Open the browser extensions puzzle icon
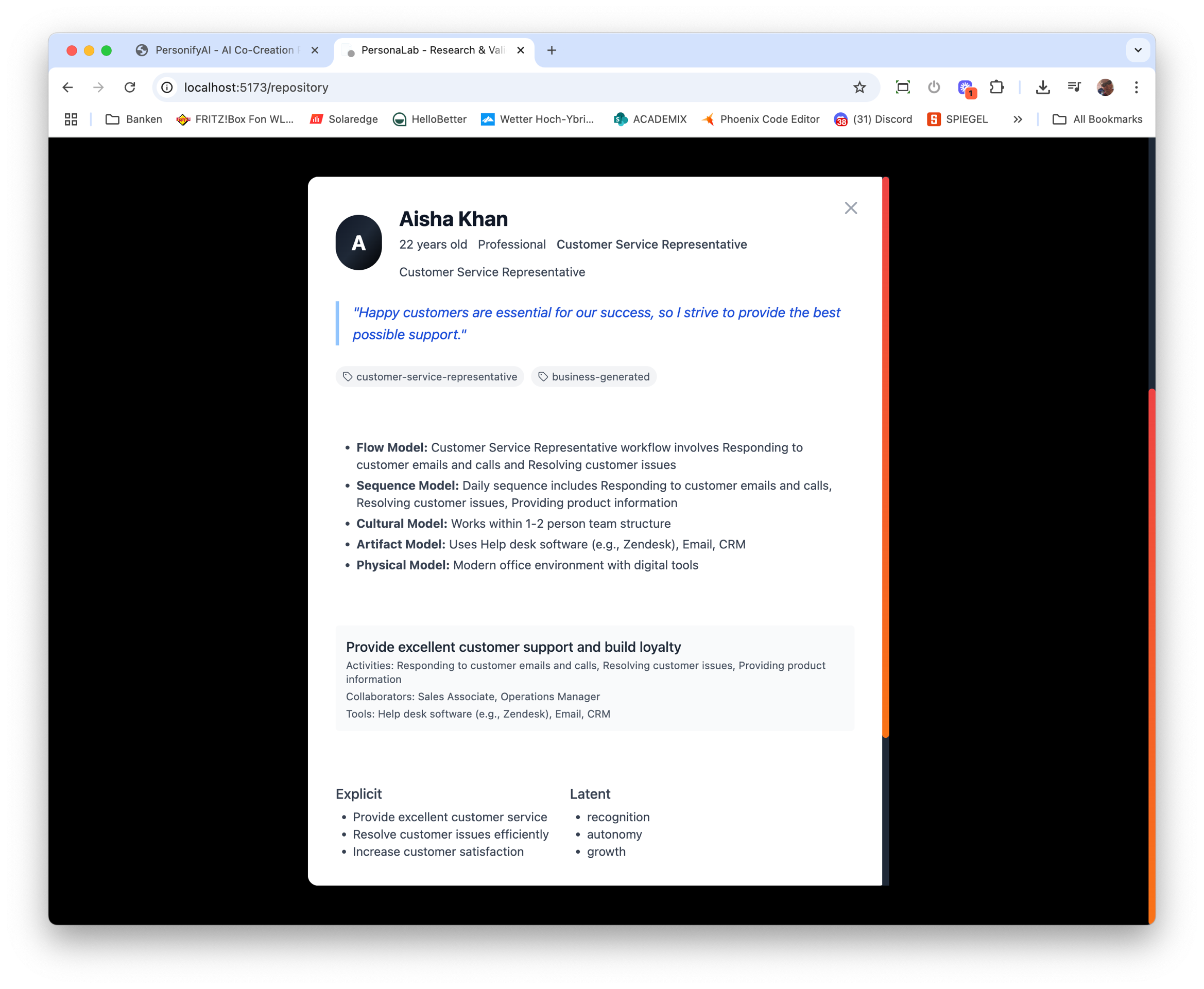1204x989 pixels. point(997,87)
